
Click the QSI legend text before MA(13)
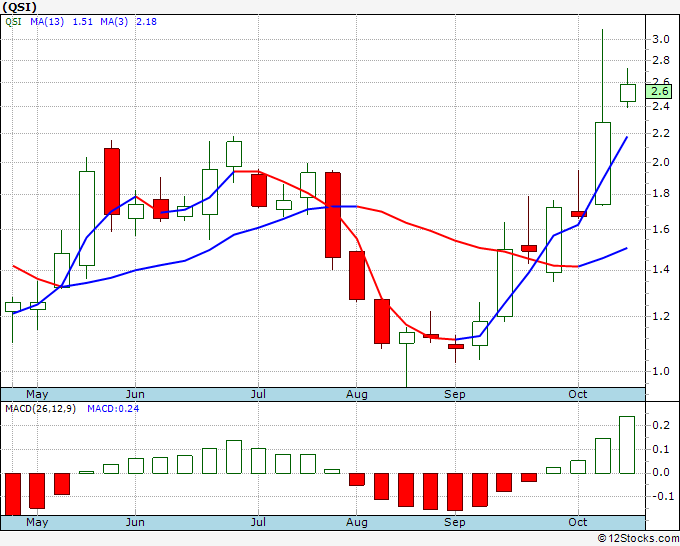pos(13,22)
